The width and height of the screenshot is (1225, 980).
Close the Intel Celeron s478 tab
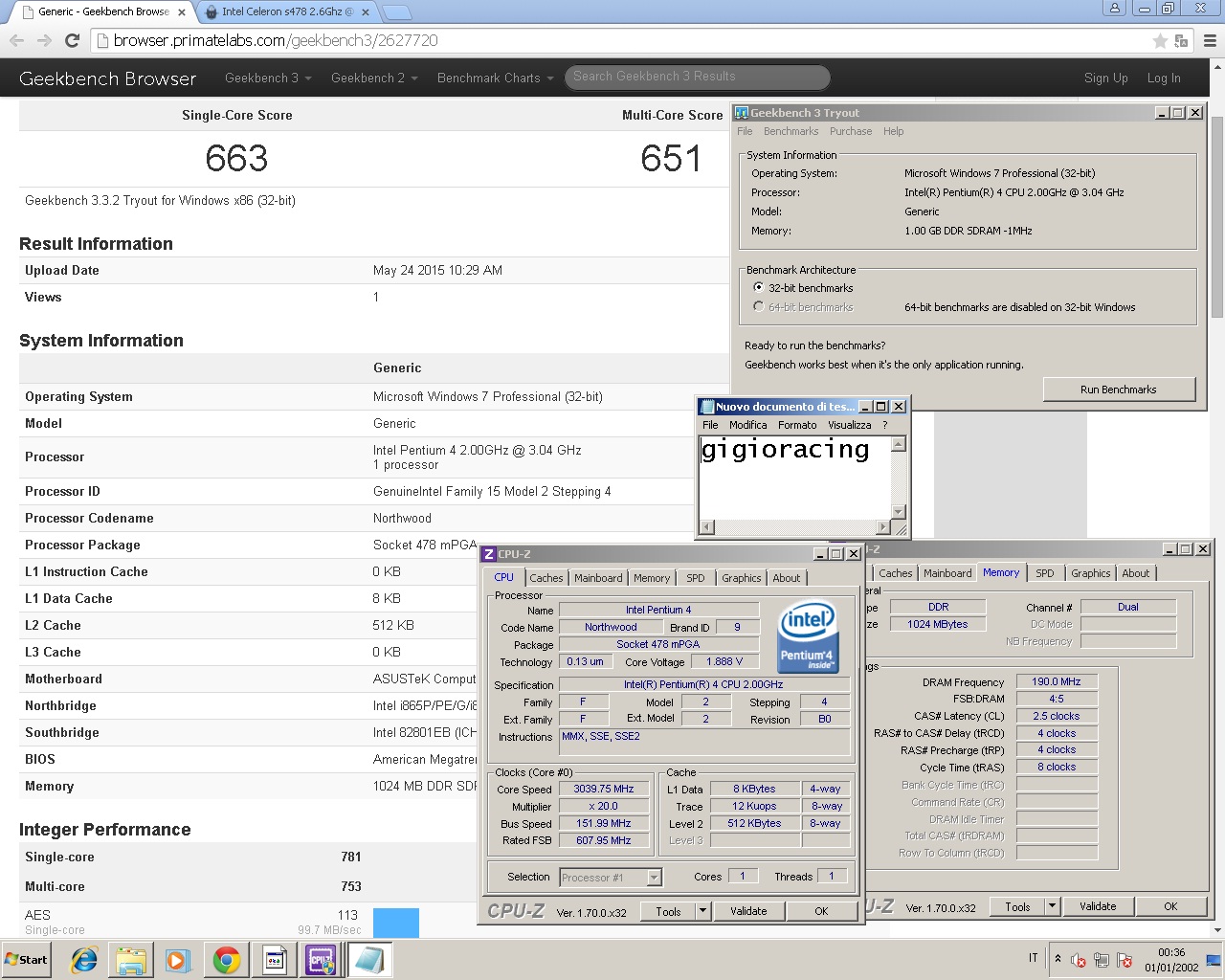(x=366, y=12)
